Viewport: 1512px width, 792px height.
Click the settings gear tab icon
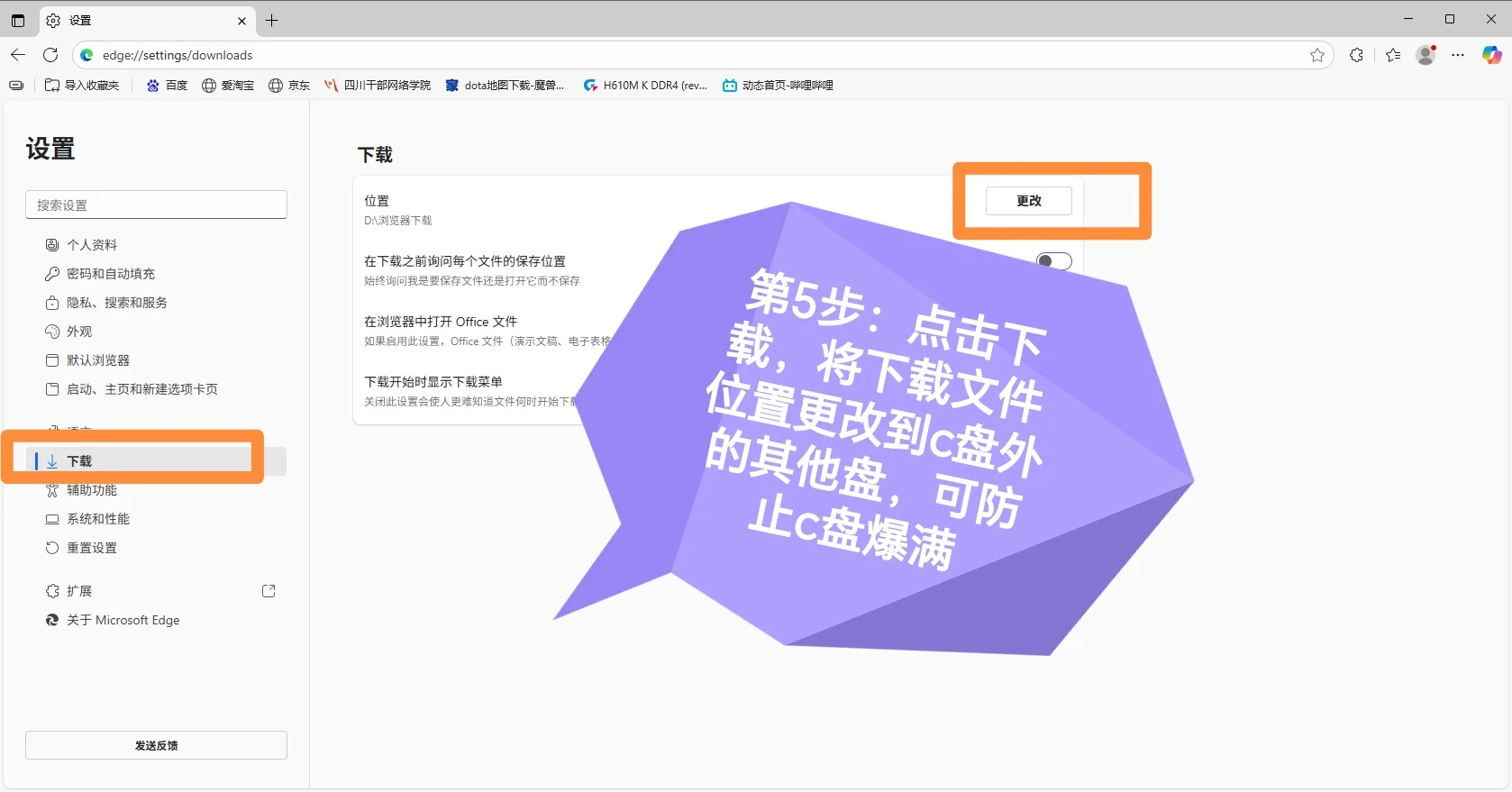[x=53, y=20]
